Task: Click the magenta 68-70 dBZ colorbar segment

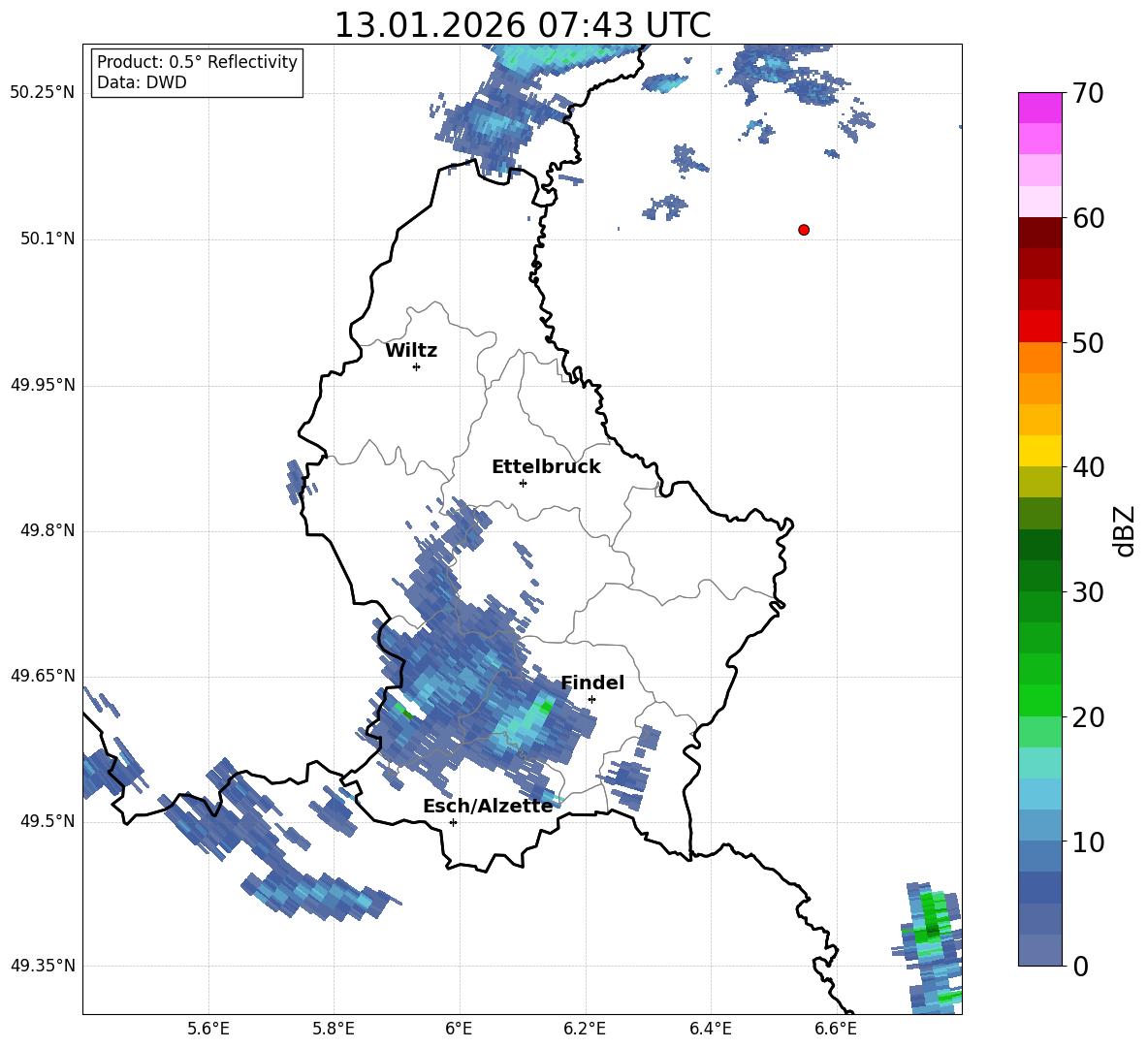Action: 1040,108
